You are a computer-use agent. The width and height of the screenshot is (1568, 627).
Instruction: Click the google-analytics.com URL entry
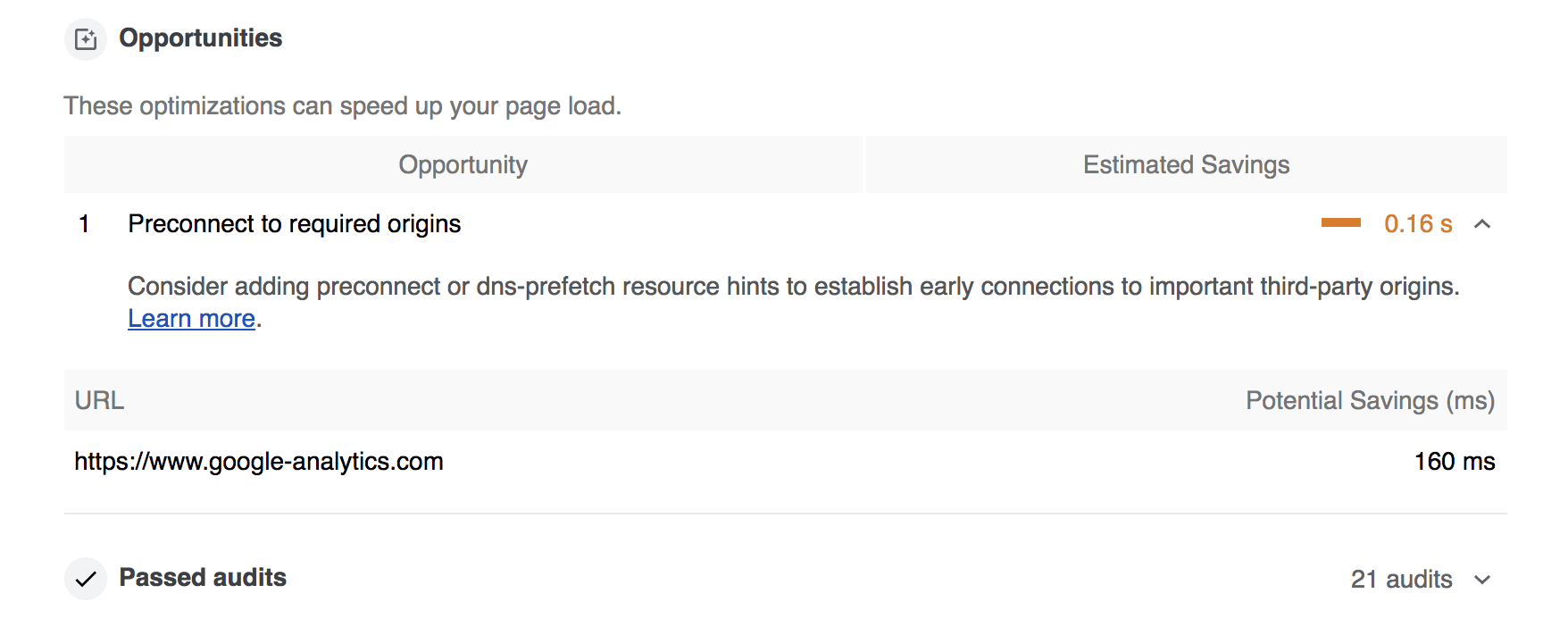259,462
